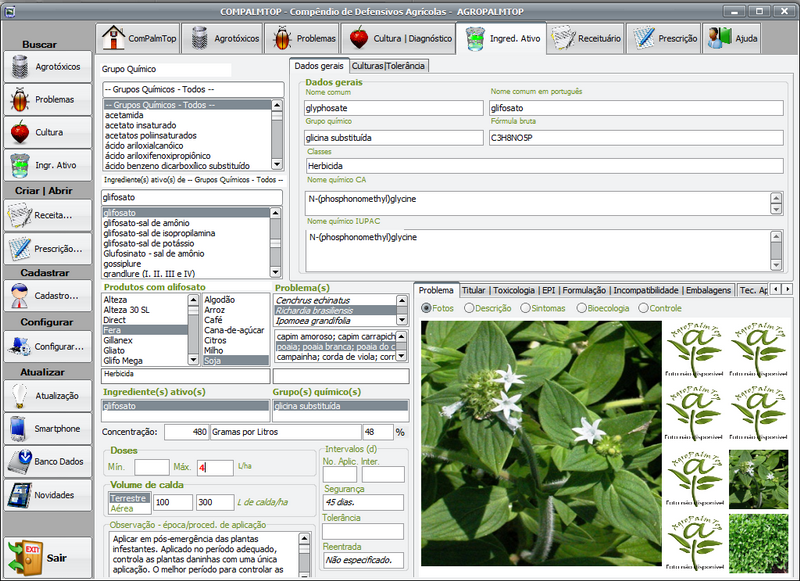Click the Atualização lightbulb button
This screenshot has height=581, width=800.
47,396
